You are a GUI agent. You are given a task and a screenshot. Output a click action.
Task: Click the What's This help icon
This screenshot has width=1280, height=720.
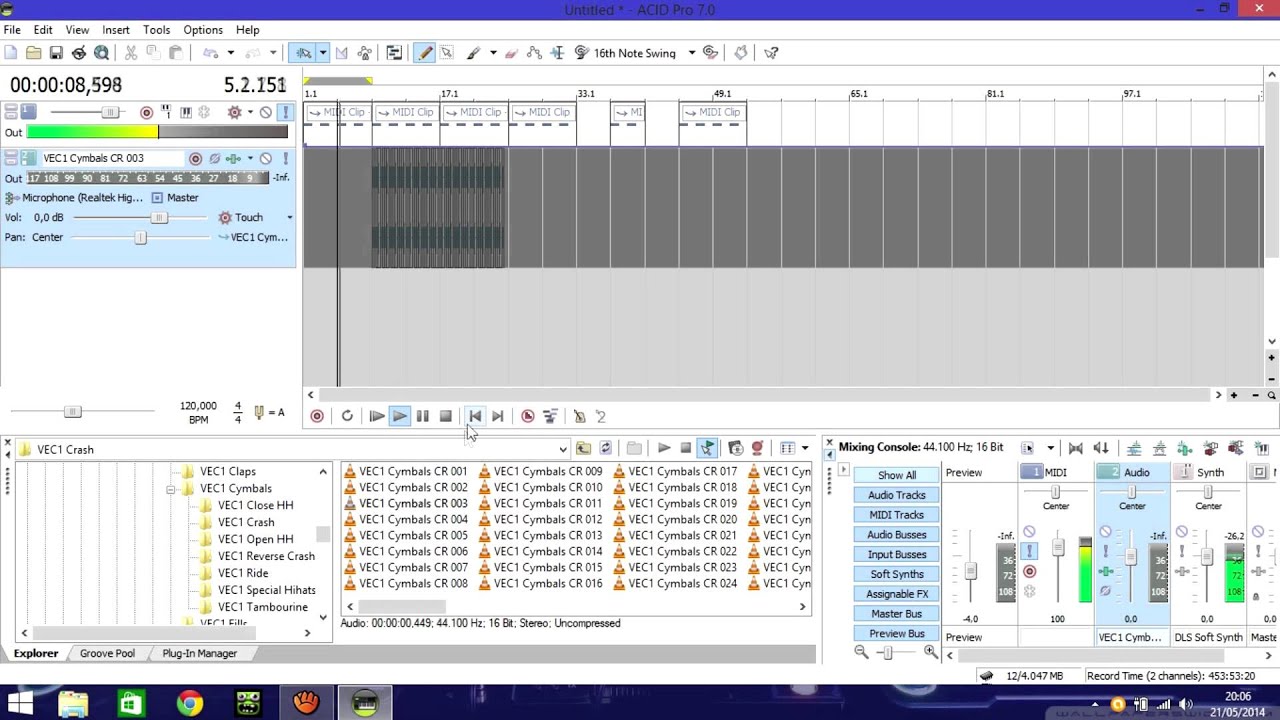pyautogui.click(x=771, y=53)
